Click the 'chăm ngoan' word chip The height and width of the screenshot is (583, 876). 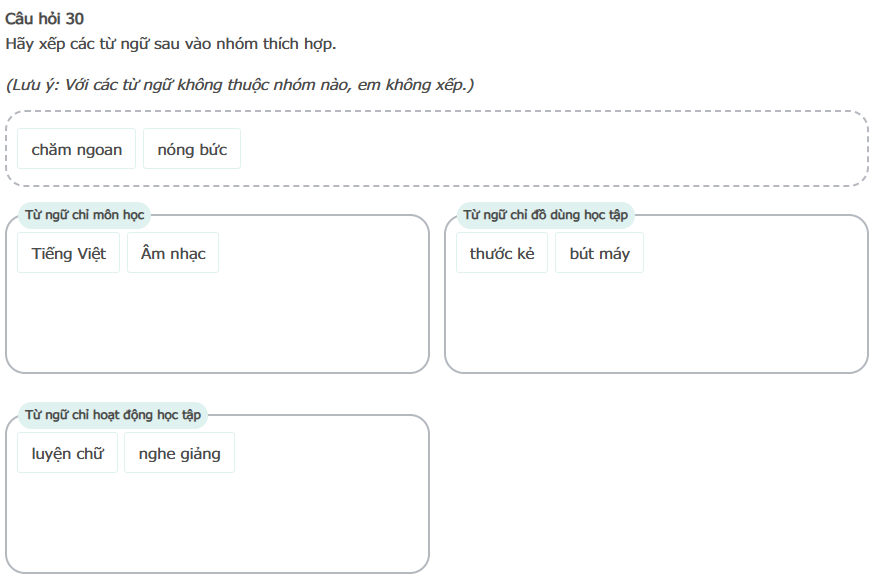pos(77,150)
